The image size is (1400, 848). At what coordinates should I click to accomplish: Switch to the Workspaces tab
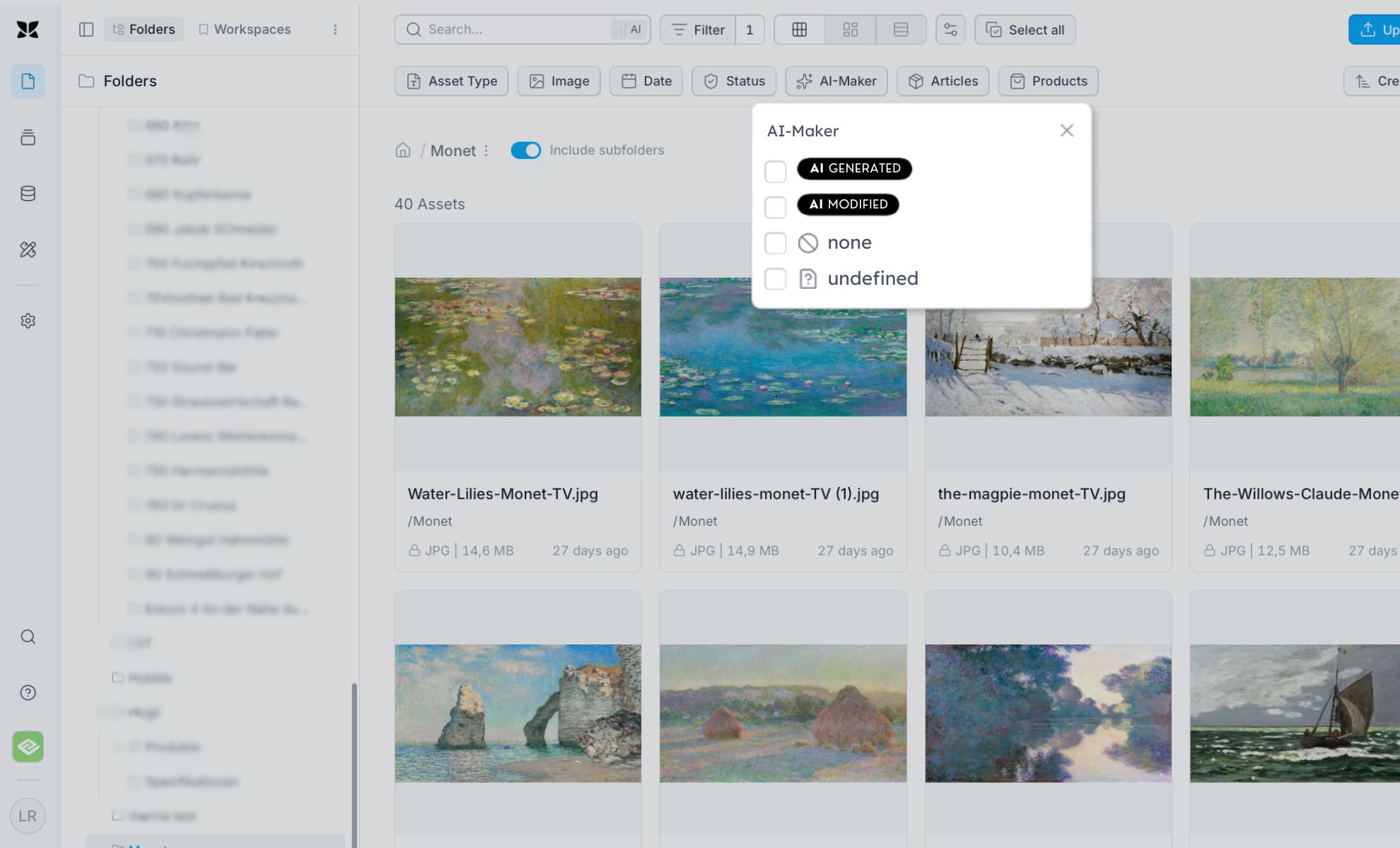[x=245, y=29]
